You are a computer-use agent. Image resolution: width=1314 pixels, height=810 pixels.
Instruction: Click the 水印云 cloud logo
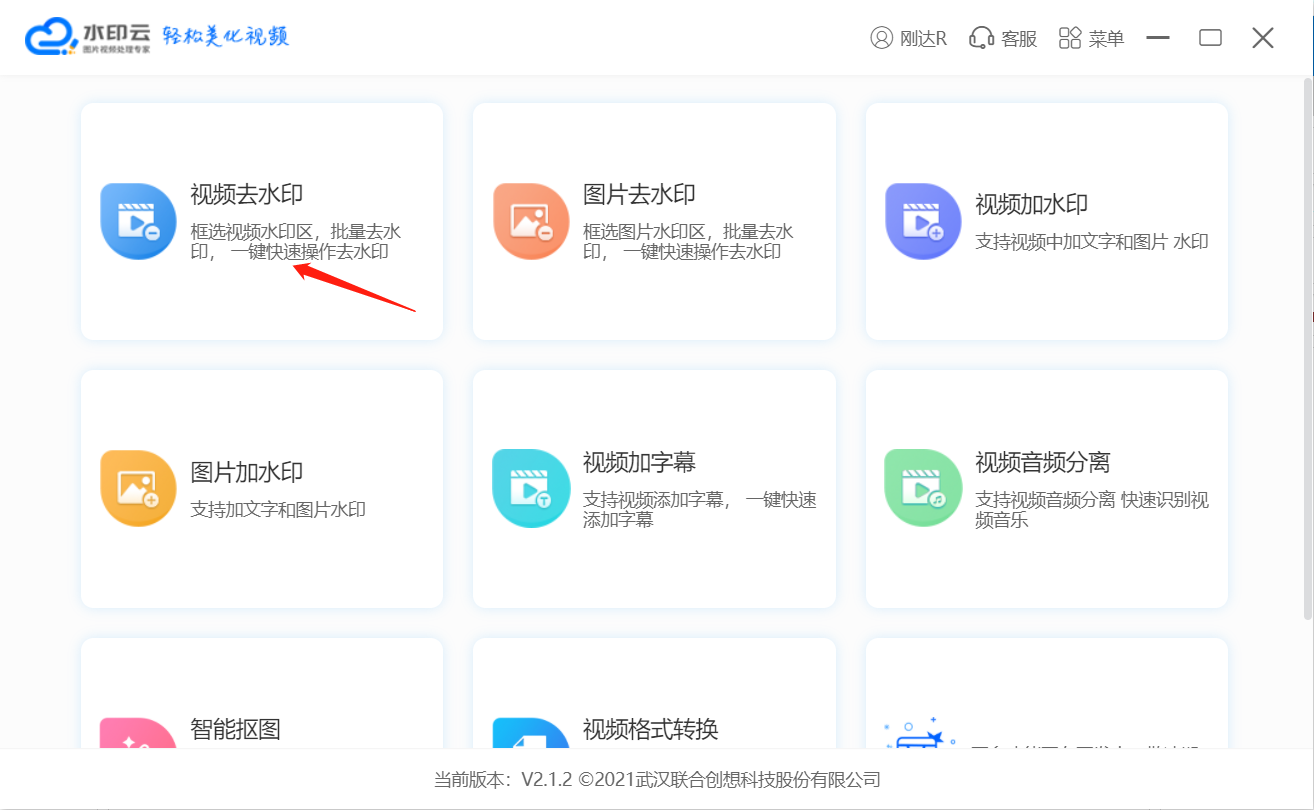pos(52,38)
